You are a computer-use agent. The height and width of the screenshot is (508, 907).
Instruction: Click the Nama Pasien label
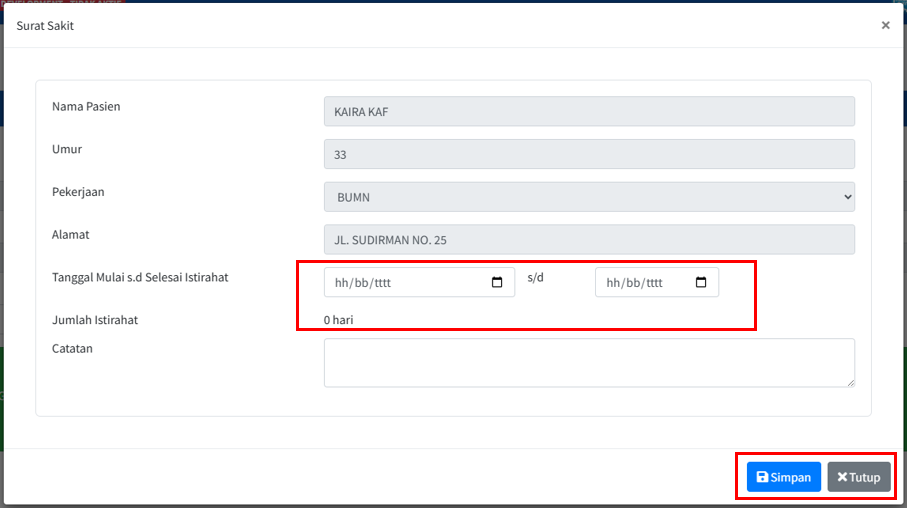[x=86, y=106]
